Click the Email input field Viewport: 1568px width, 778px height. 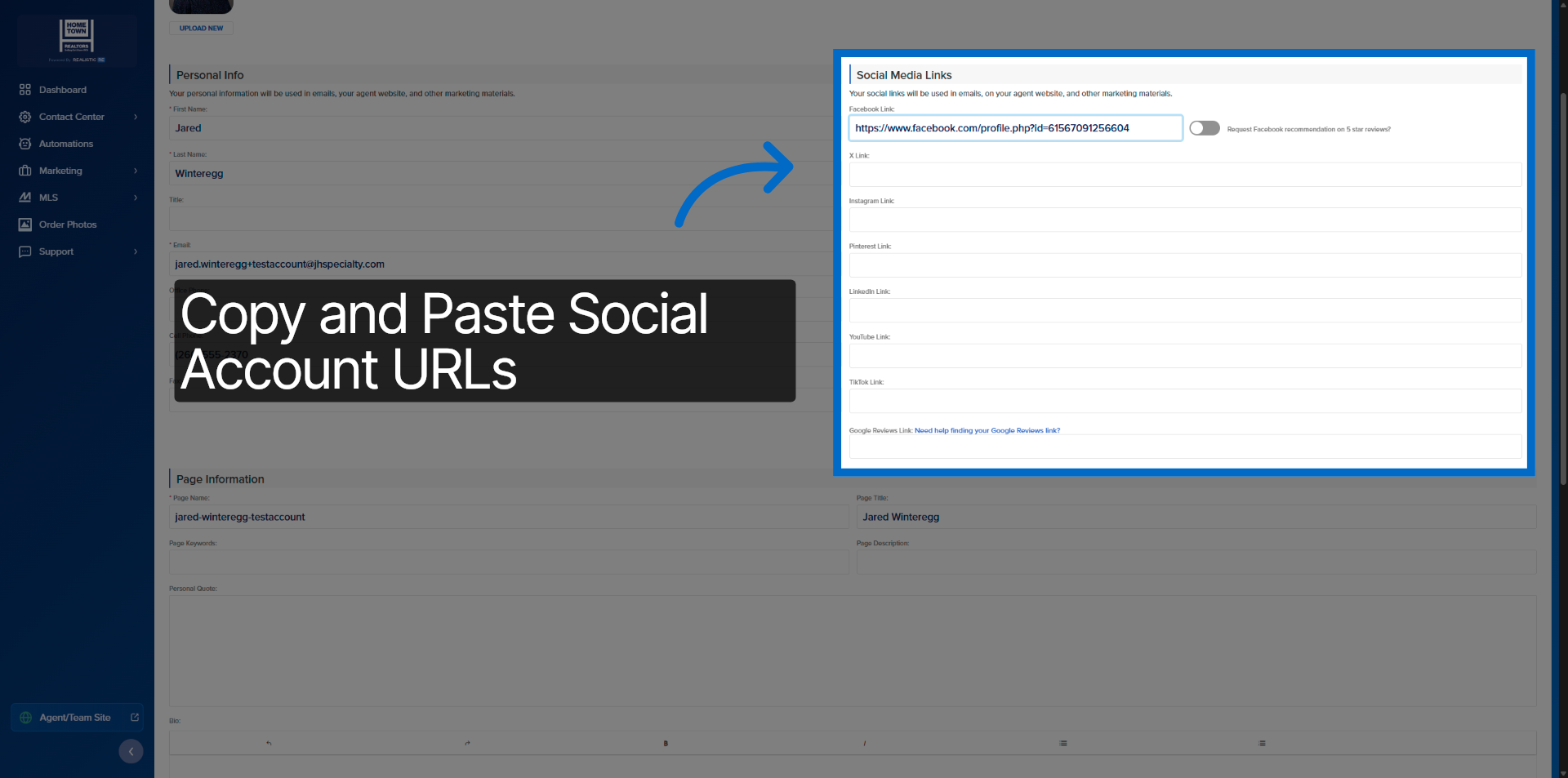click(x=501, y=264)
